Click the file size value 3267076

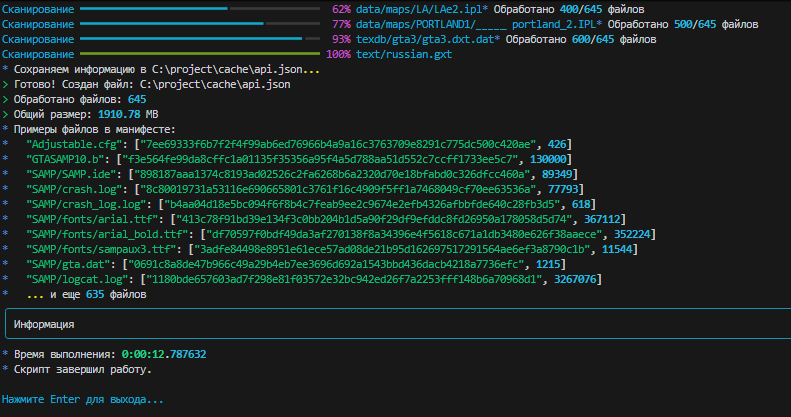[575, 279]
